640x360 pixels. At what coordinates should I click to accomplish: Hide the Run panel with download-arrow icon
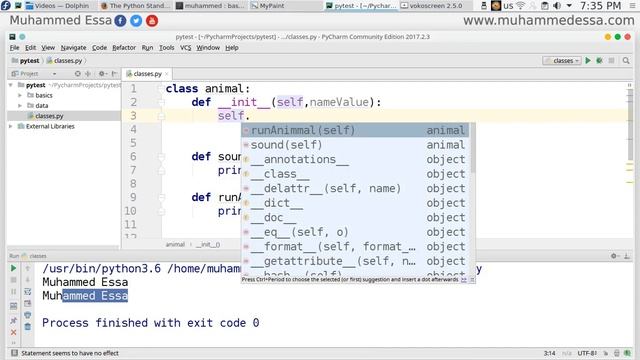point(627,256)
